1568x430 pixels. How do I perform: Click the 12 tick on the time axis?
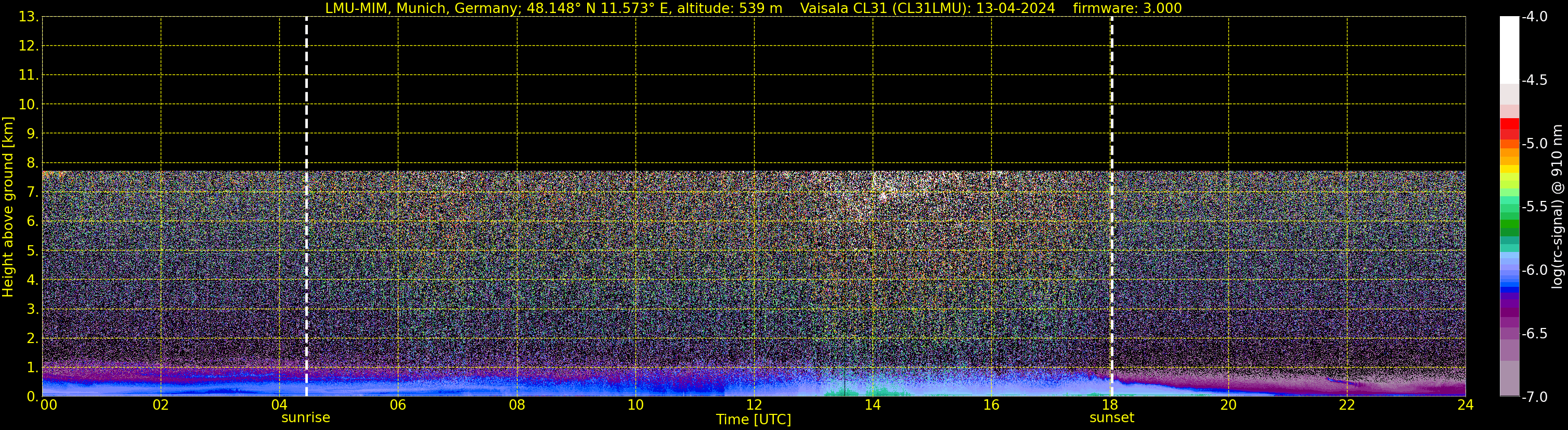coord(754,405)
